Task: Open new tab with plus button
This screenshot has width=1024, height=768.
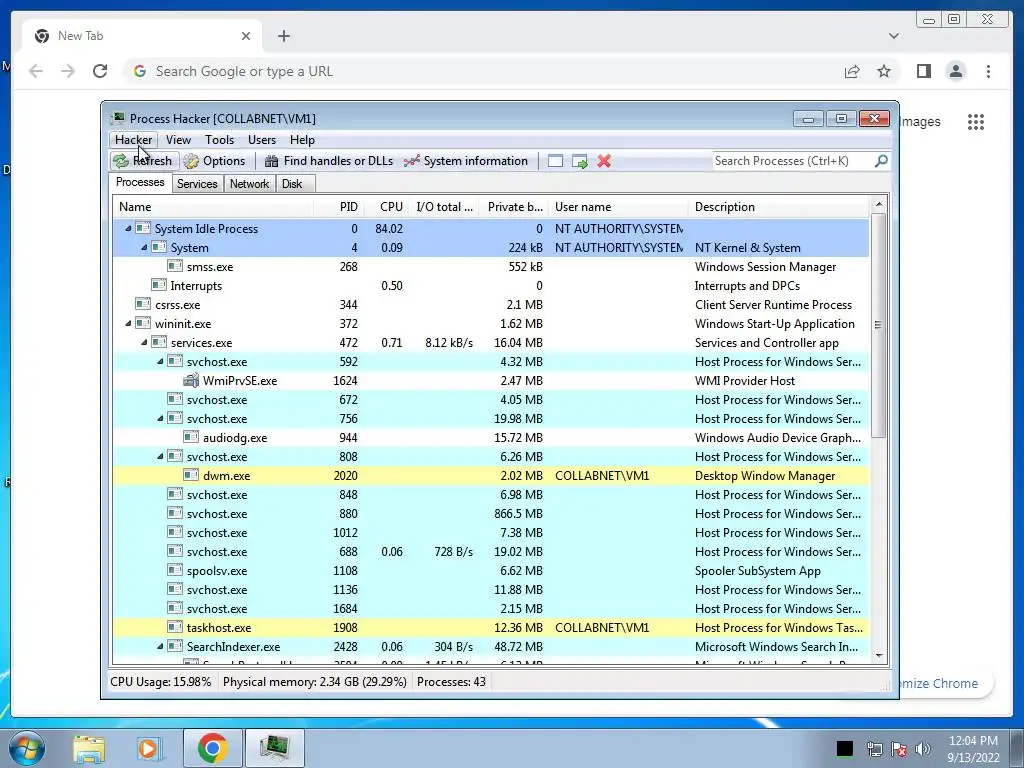Action: (x=283, y=36)
